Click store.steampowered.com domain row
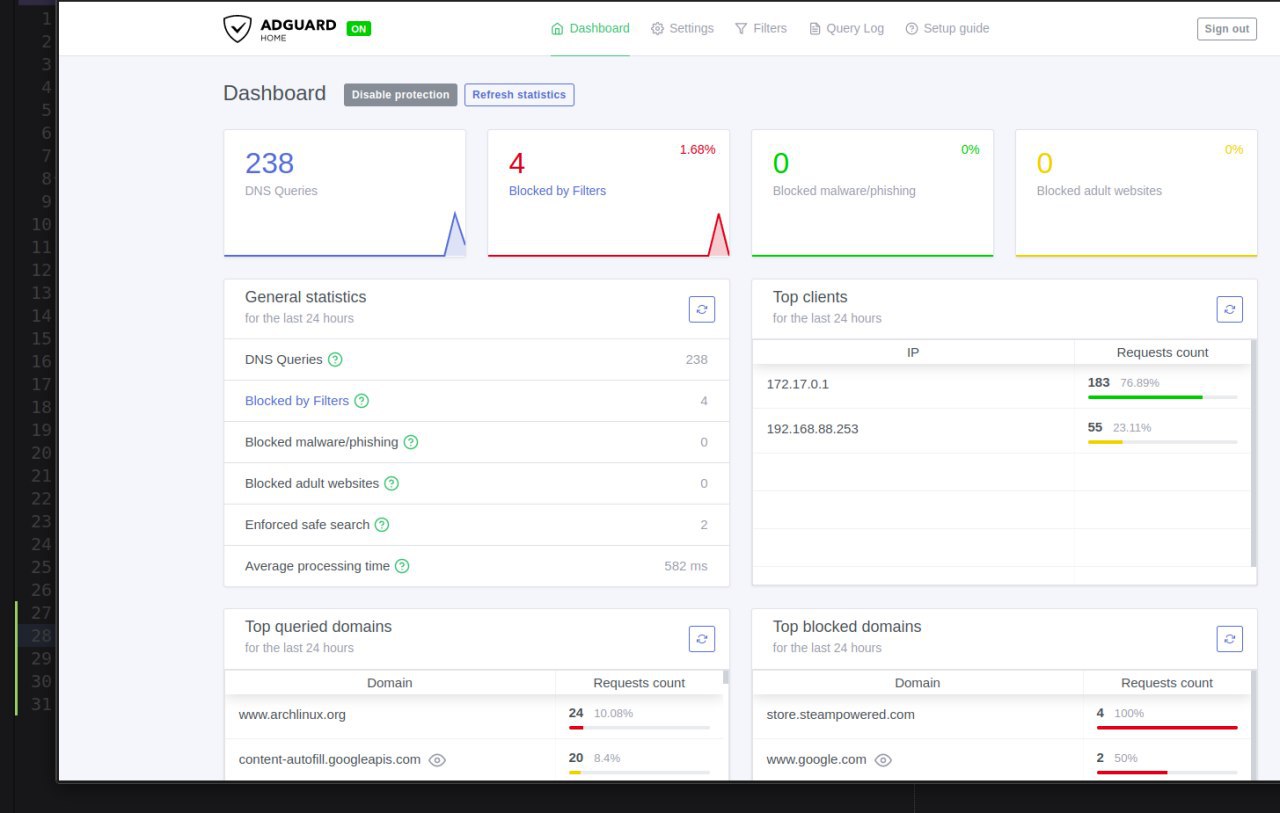This screenshot has height=813, width=1280. (x=1002, y=716)
